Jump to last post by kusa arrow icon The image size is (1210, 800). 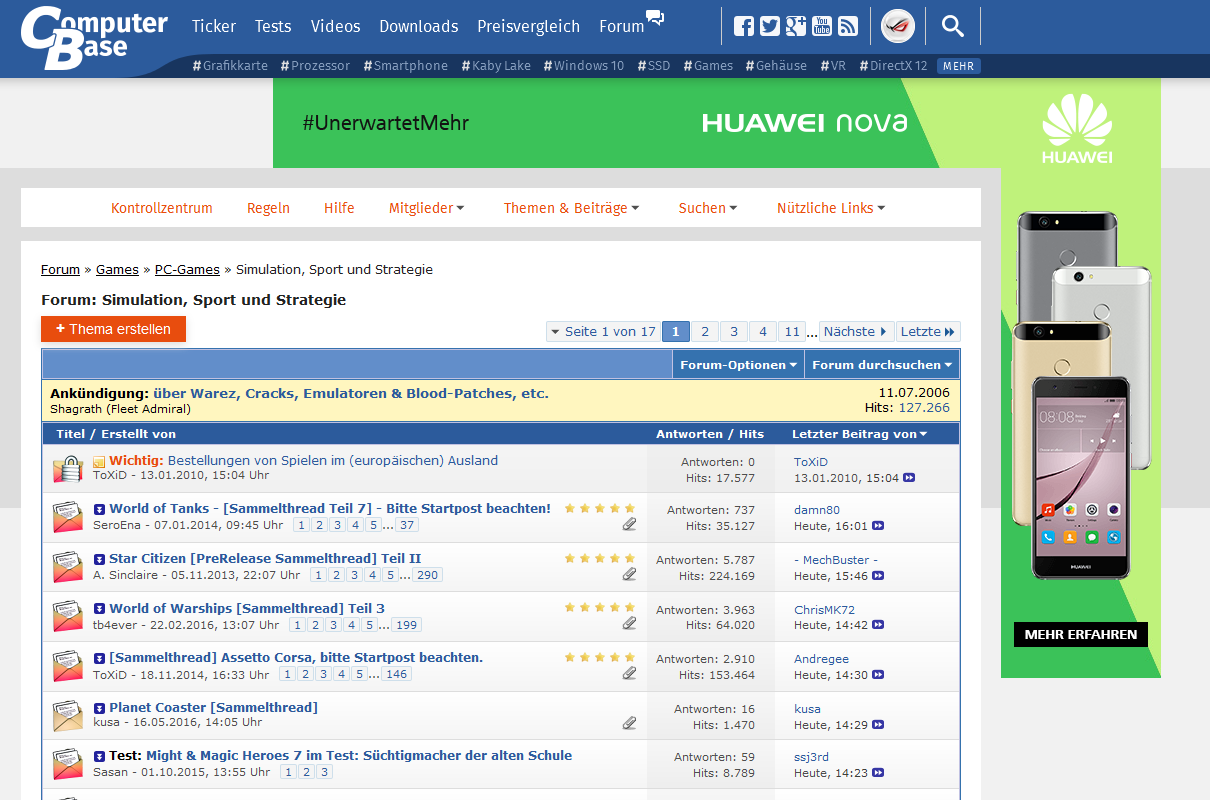pos(878,724)
